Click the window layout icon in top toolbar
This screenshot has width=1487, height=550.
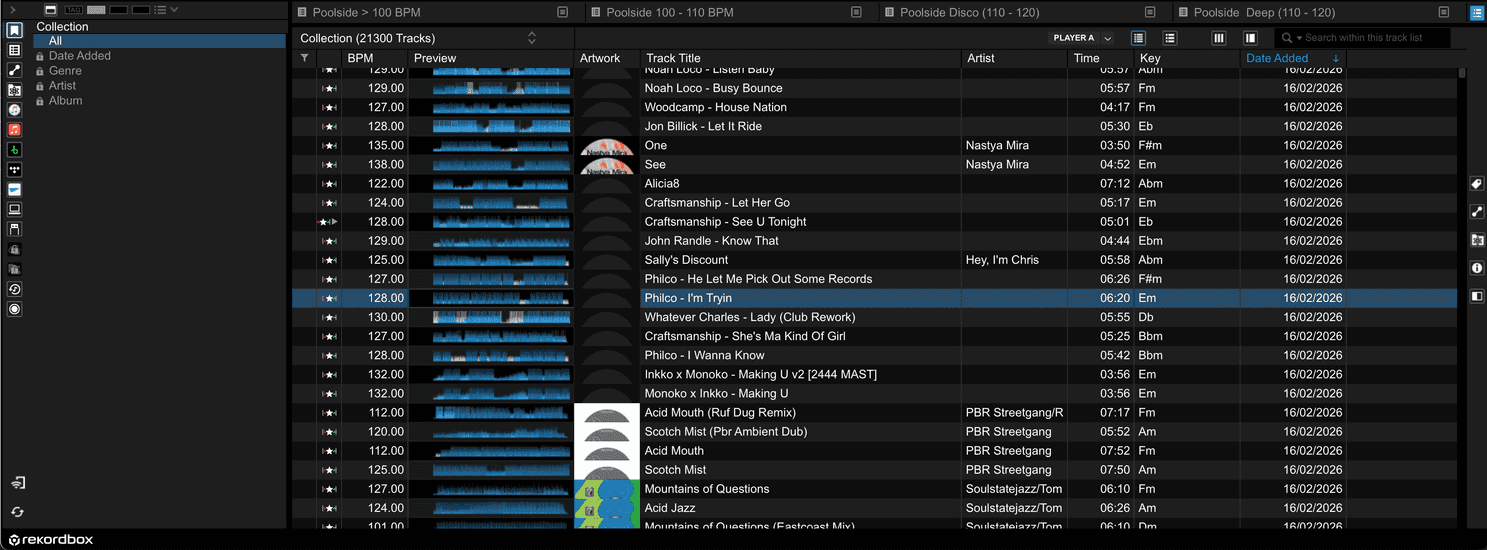pos(51,10)
